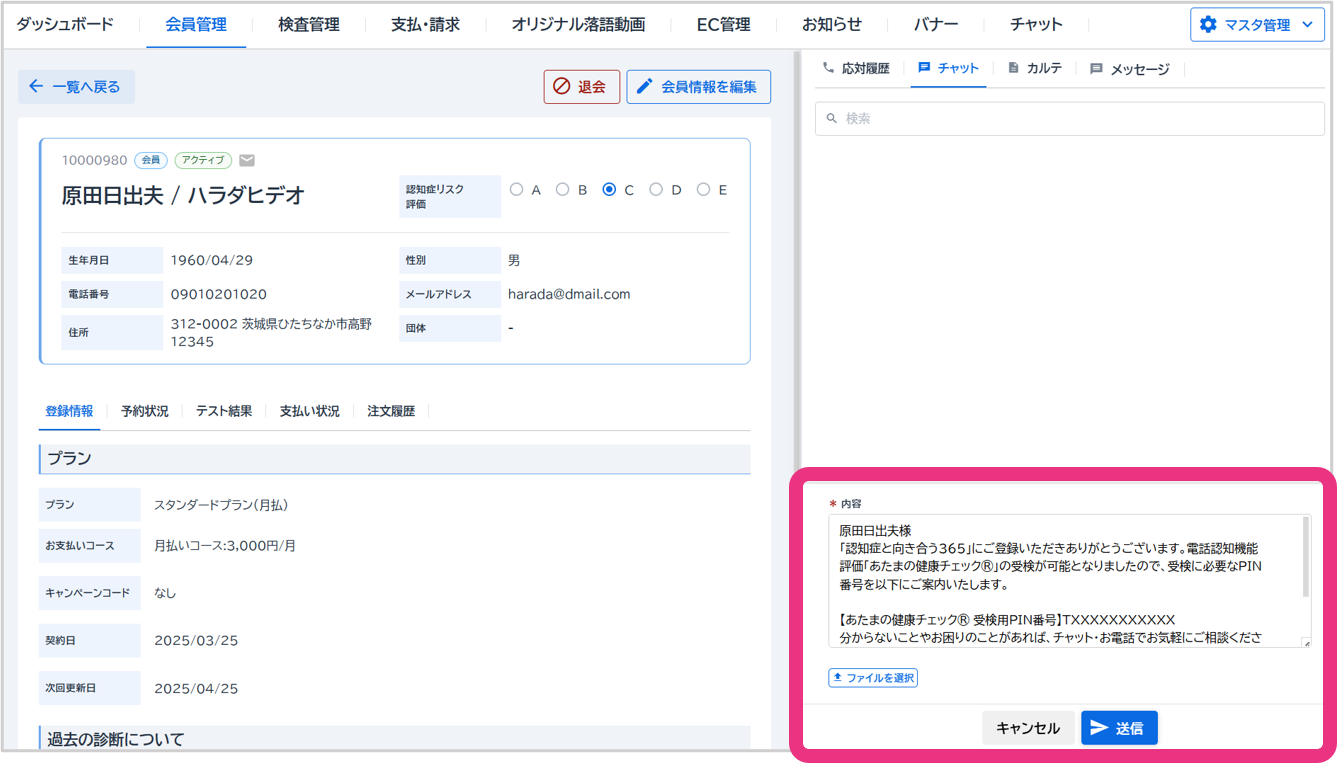
Task: Click the pencil icon on 会員情報を編集
Action: coord(645,87)
